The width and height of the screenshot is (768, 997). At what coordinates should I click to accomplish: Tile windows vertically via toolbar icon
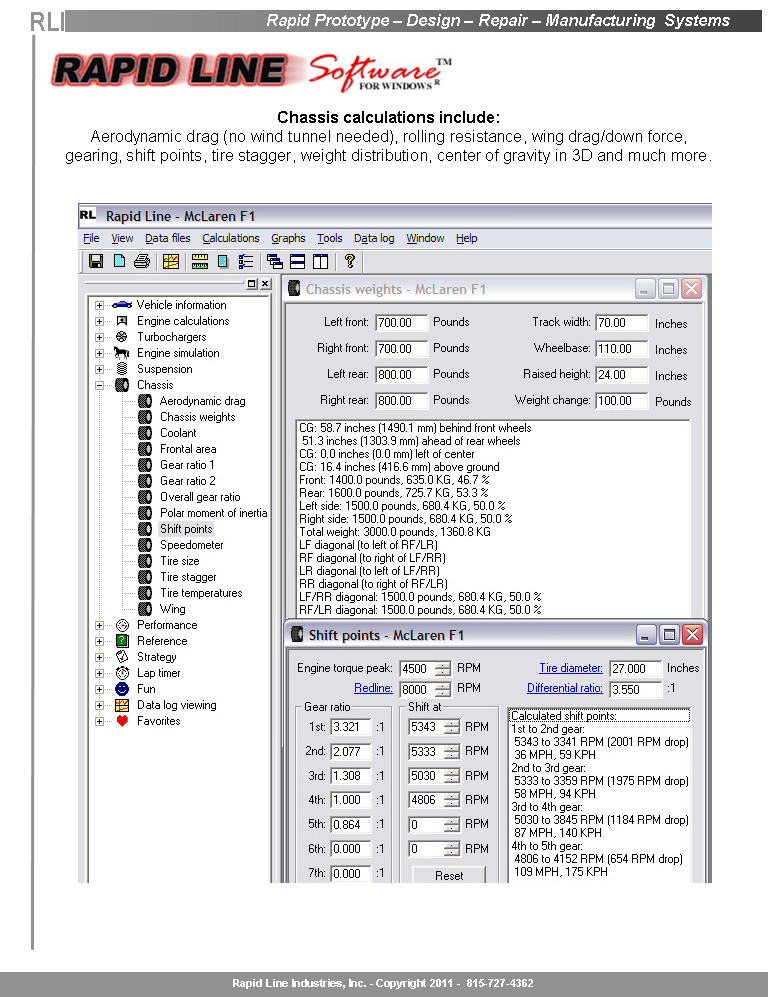point(320,261)
